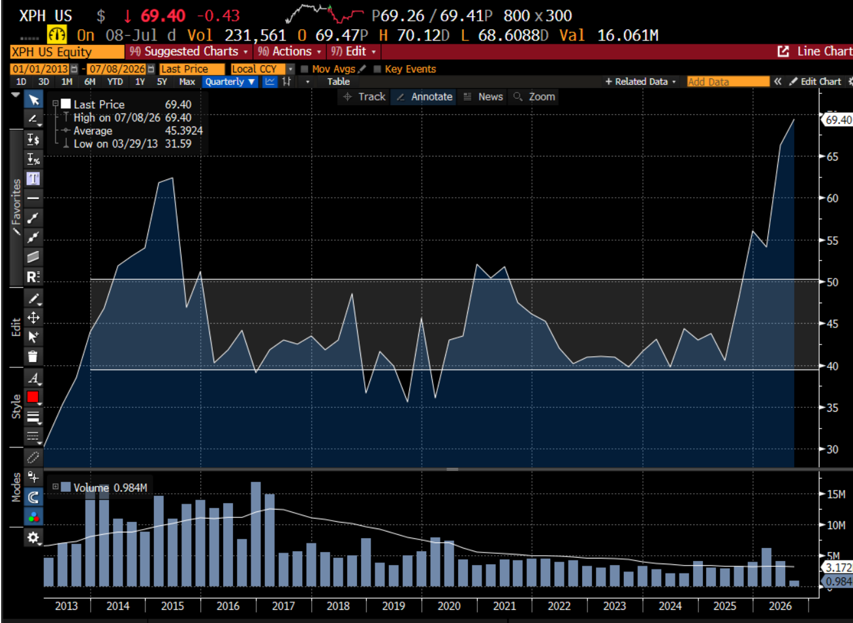The height and width of the screenshot is (623, 853).
Task: Select the percent change measurement tool
Action: coord(33,159)
